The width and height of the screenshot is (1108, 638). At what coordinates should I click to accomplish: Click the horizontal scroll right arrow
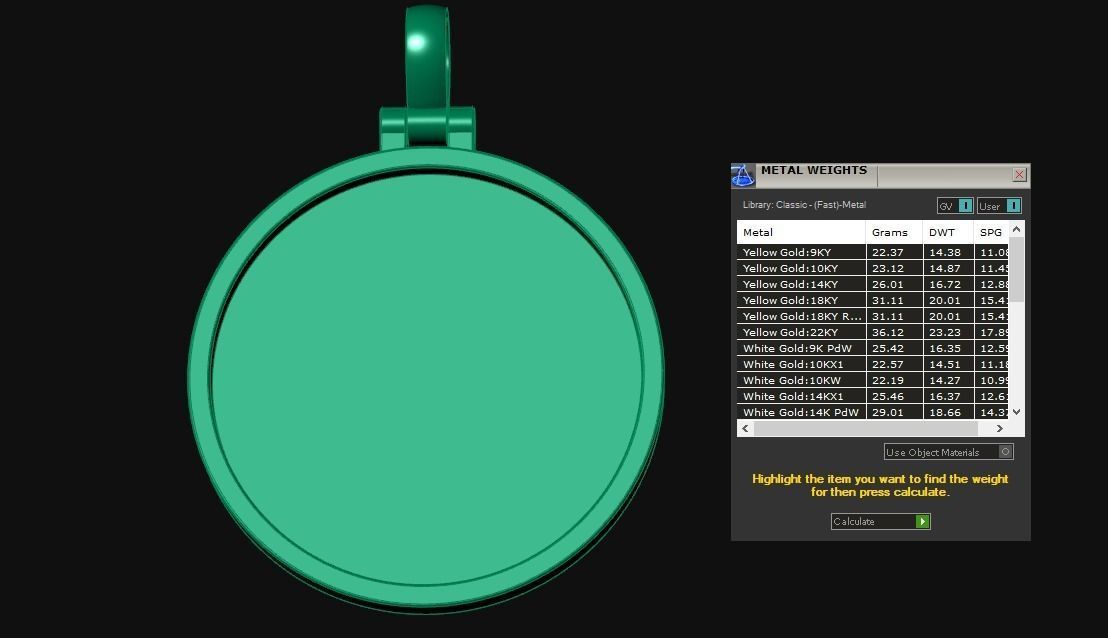(999, 428)
